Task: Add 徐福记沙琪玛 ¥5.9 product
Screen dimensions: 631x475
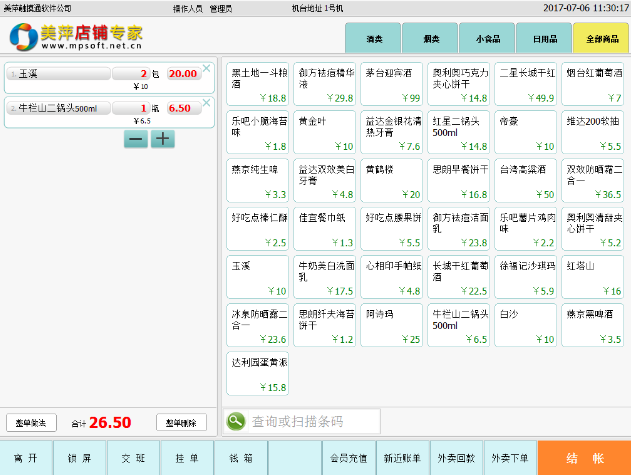Action: [x=526, y=277]
